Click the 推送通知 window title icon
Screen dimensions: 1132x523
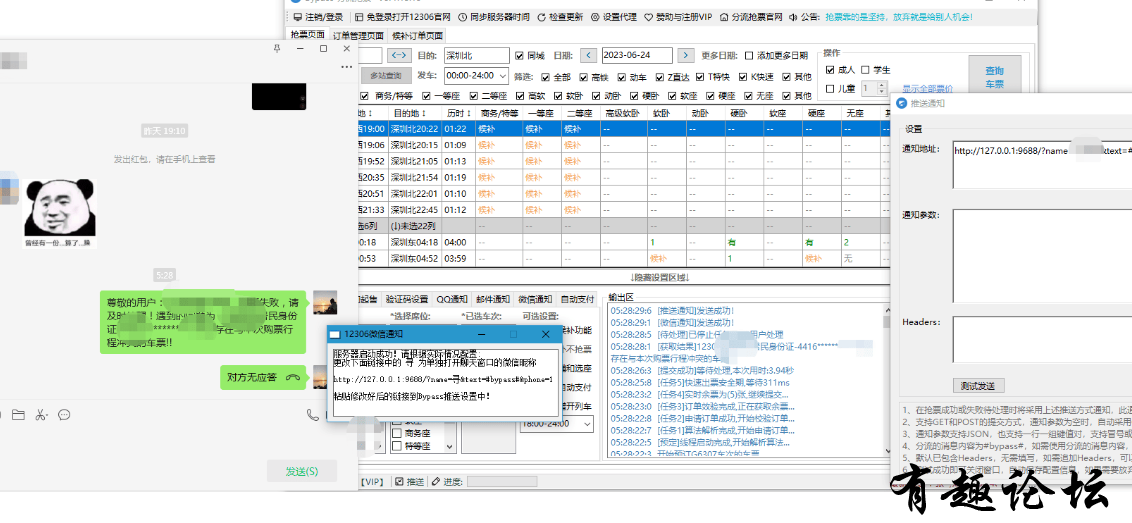click(901, 103)
